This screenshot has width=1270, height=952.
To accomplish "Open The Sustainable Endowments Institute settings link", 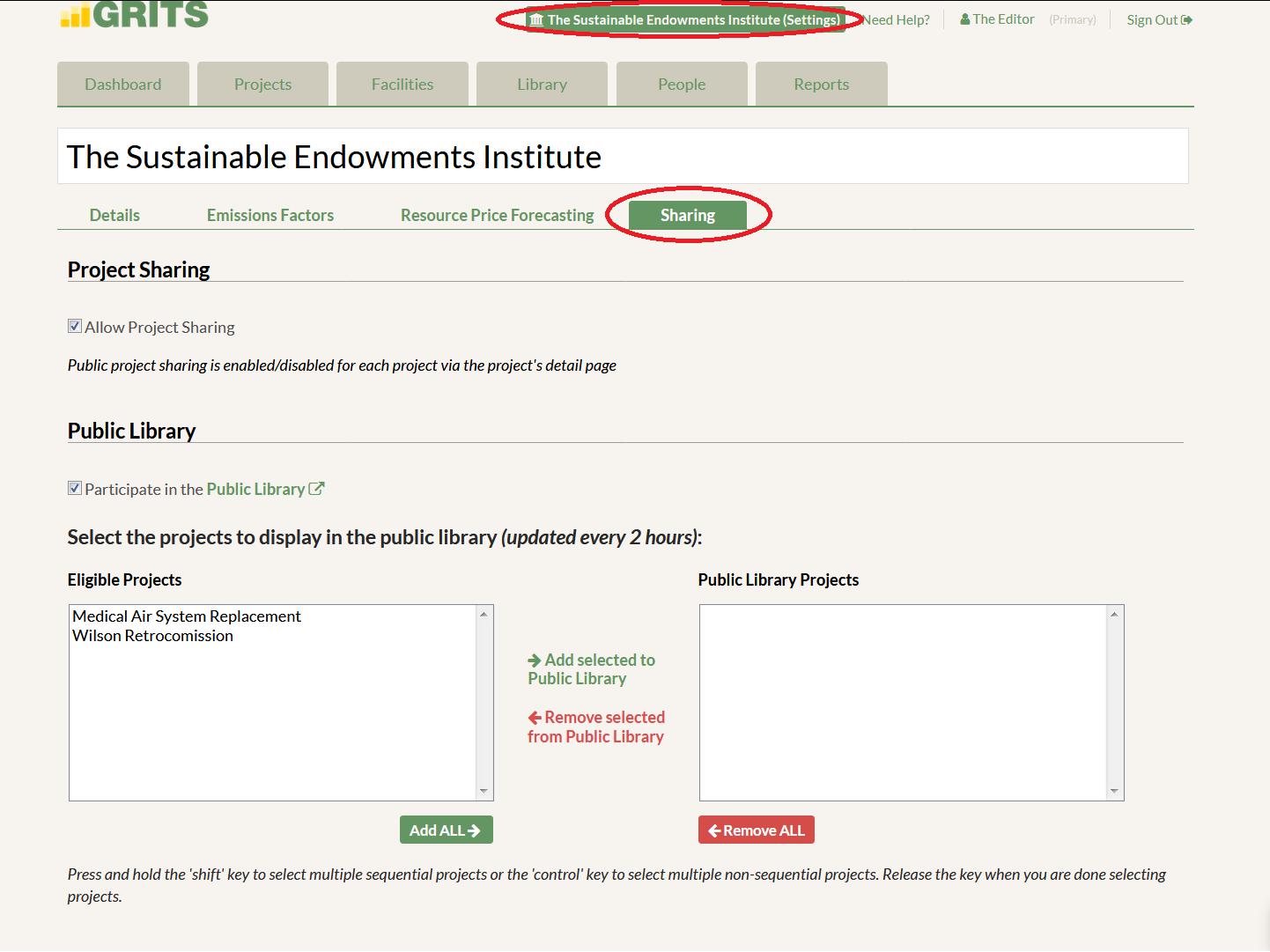I will pos(685,19).
